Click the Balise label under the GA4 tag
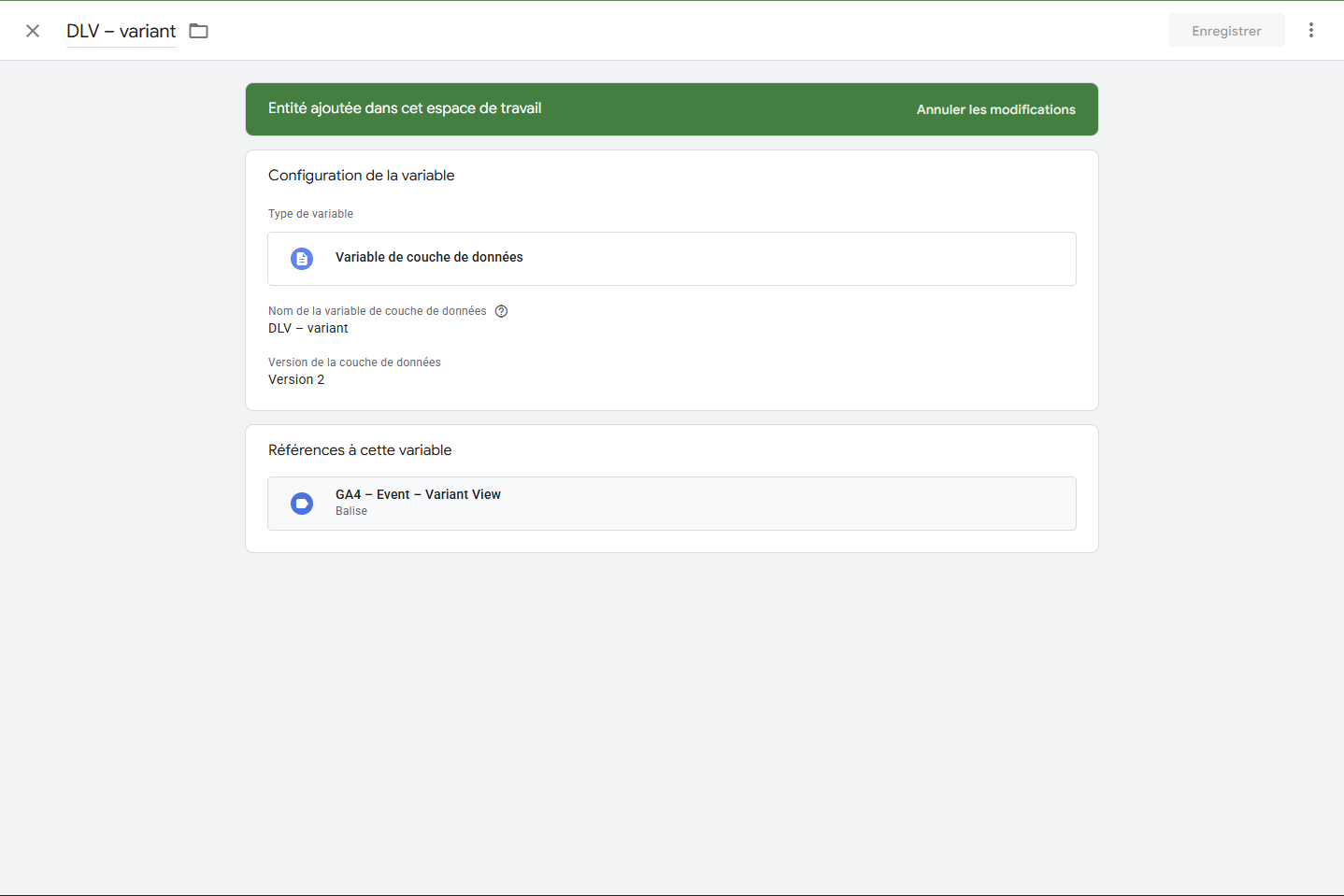1344x896 pixels. (351, 511)
